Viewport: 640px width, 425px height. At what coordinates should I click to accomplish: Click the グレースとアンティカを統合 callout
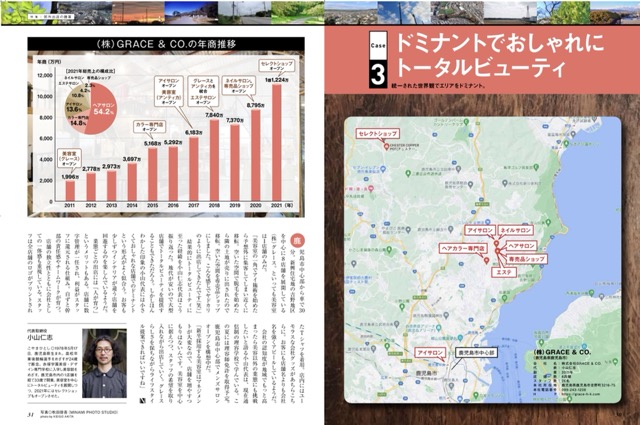203,92
